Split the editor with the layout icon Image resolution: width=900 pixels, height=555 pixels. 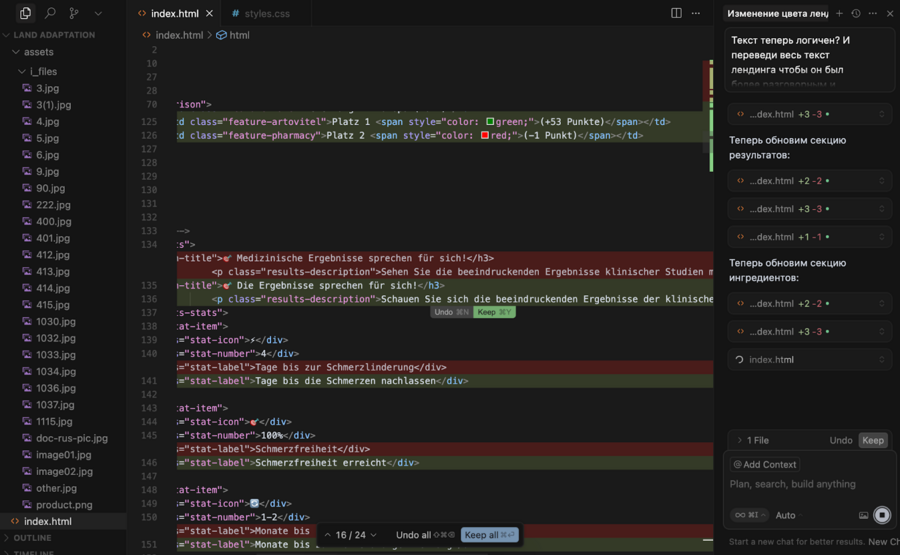click(x=676, y=13)
